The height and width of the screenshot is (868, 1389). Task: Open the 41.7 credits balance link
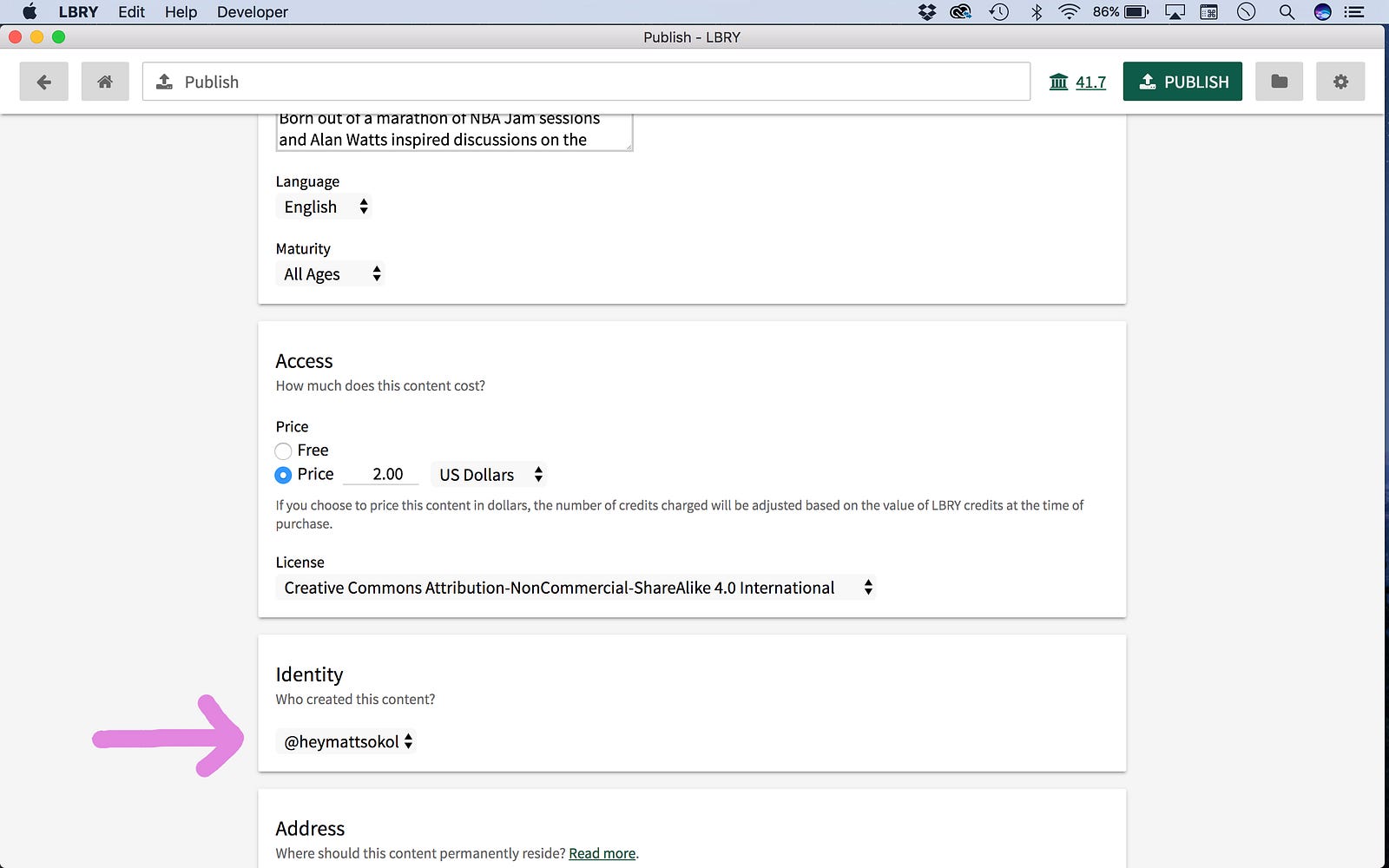[1090, 82]
